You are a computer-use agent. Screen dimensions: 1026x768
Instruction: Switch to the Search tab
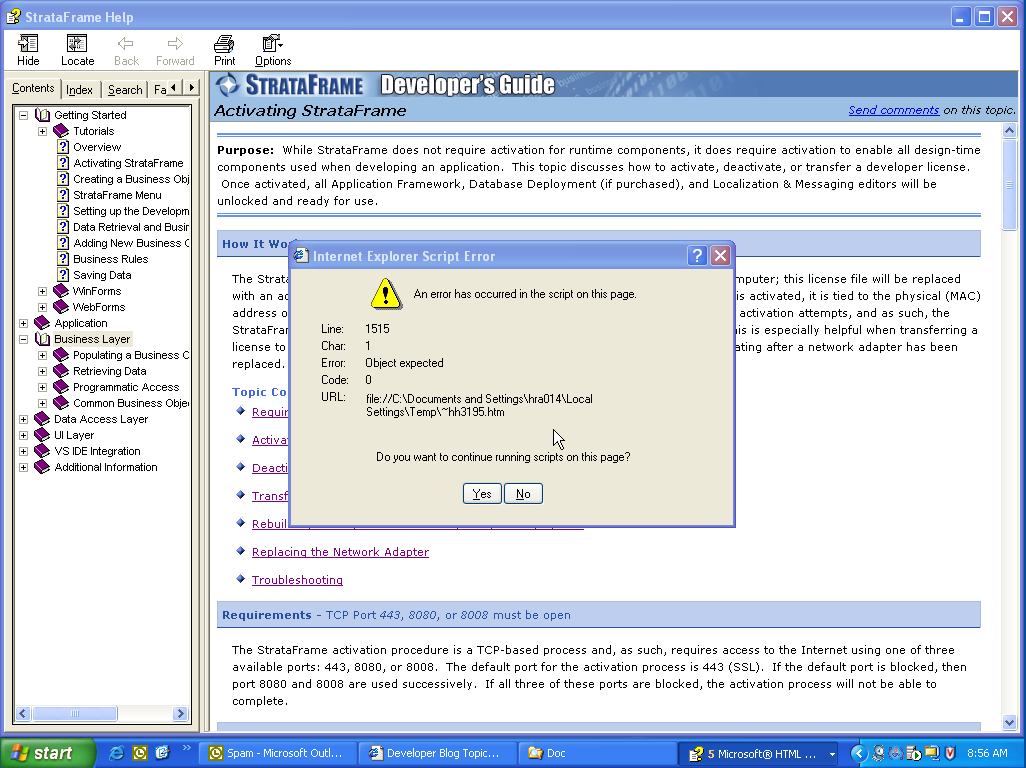pos(125,90)
